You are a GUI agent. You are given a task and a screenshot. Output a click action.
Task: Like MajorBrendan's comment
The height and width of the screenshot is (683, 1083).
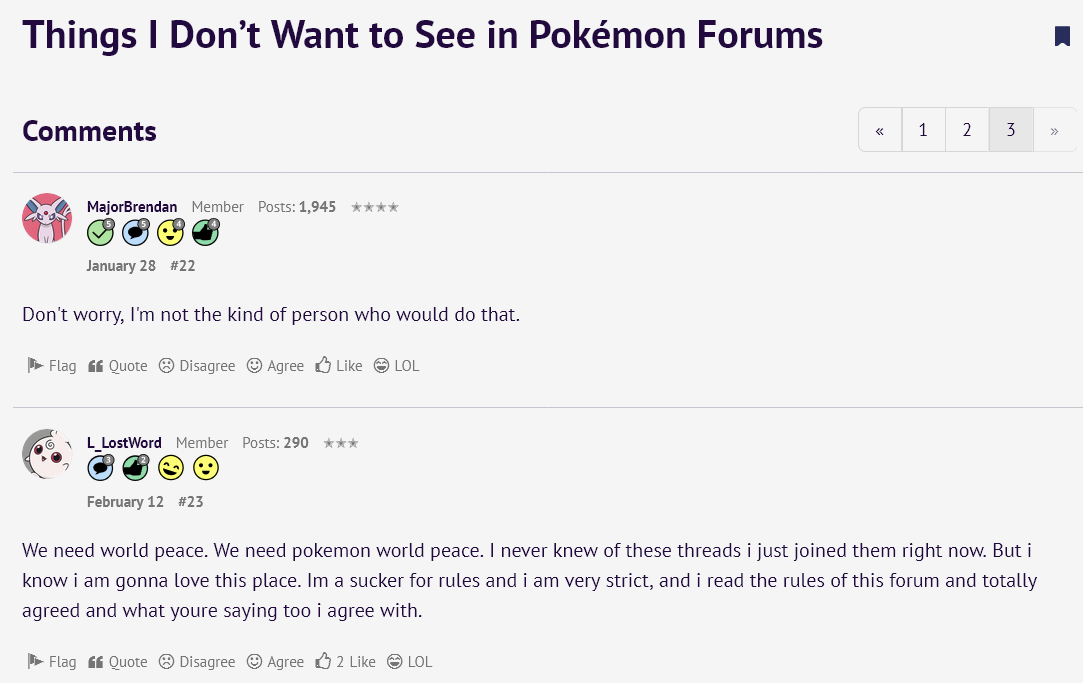tap(338, 365)
